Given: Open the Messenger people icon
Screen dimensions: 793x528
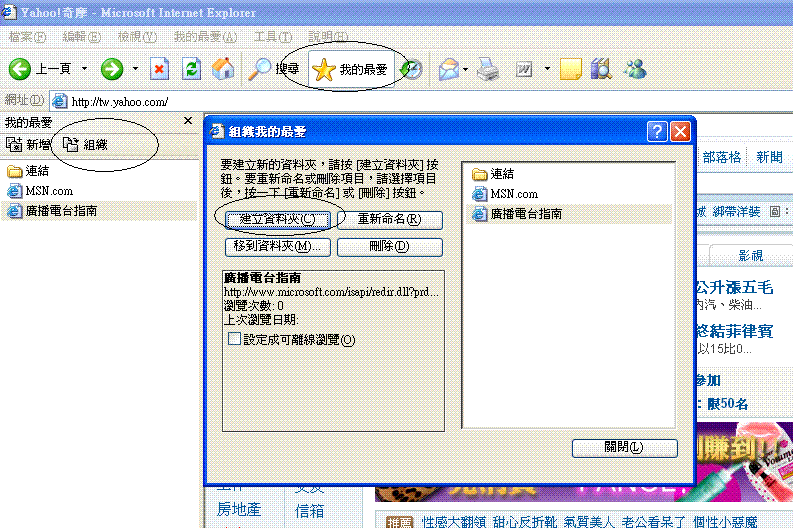Looking at the screenshot, I should pos(634,69).
